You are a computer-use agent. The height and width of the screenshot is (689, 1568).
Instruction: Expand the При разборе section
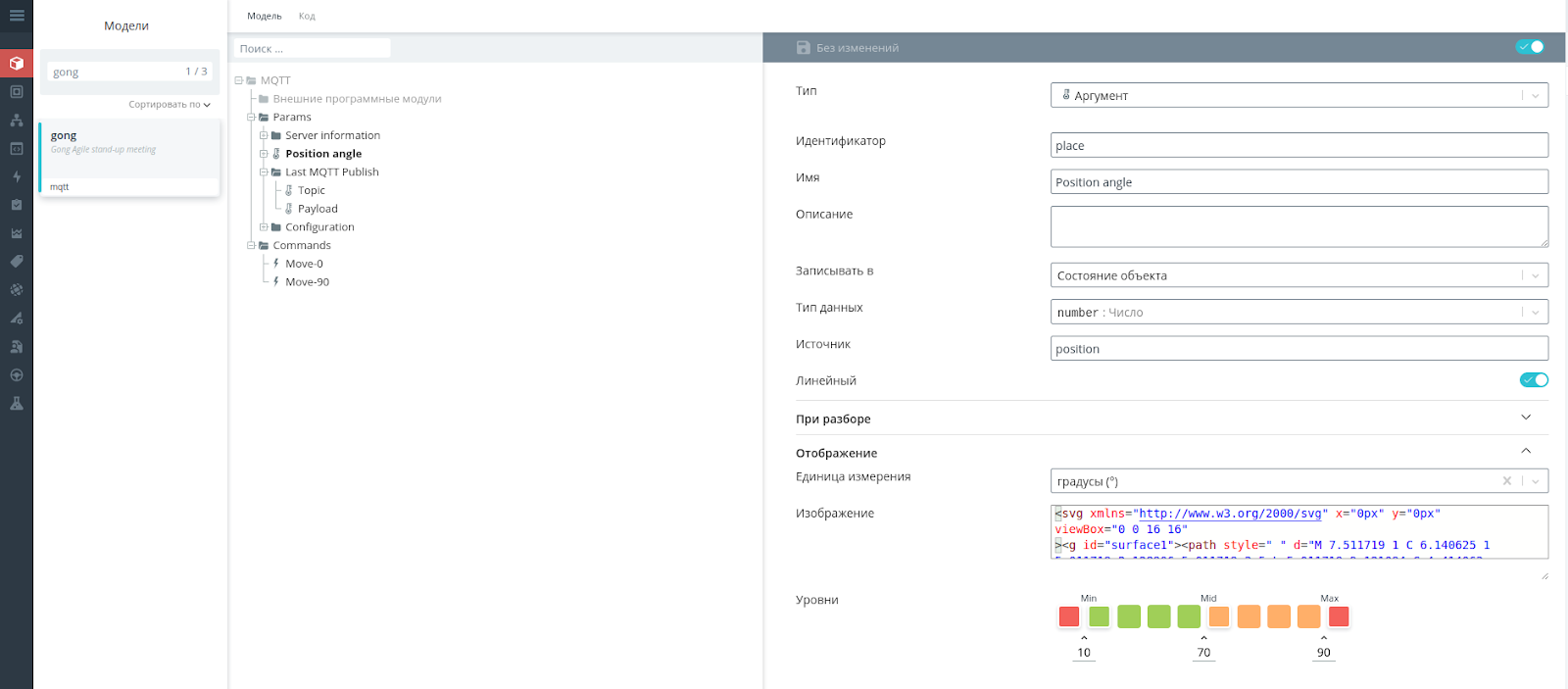(x=1172, y=418)
